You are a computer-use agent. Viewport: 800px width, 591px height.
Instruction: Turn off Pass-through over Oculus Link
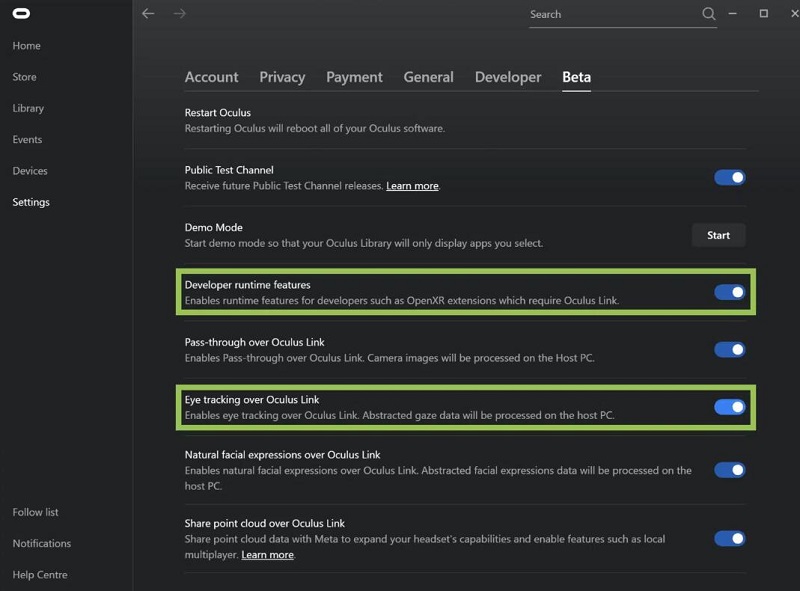(x=729, y=350)
